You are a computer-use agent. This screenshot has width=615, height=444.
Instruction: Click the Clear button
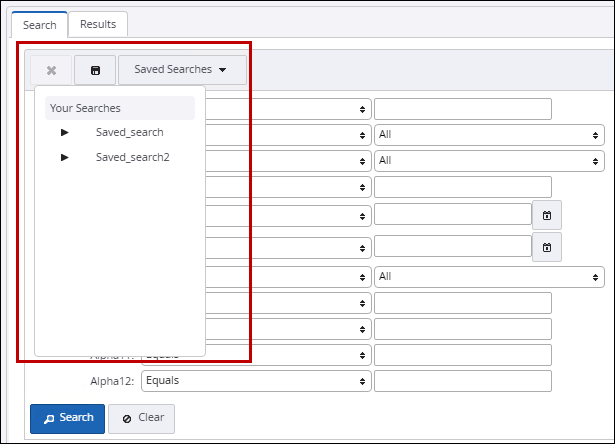pos(141,418)
